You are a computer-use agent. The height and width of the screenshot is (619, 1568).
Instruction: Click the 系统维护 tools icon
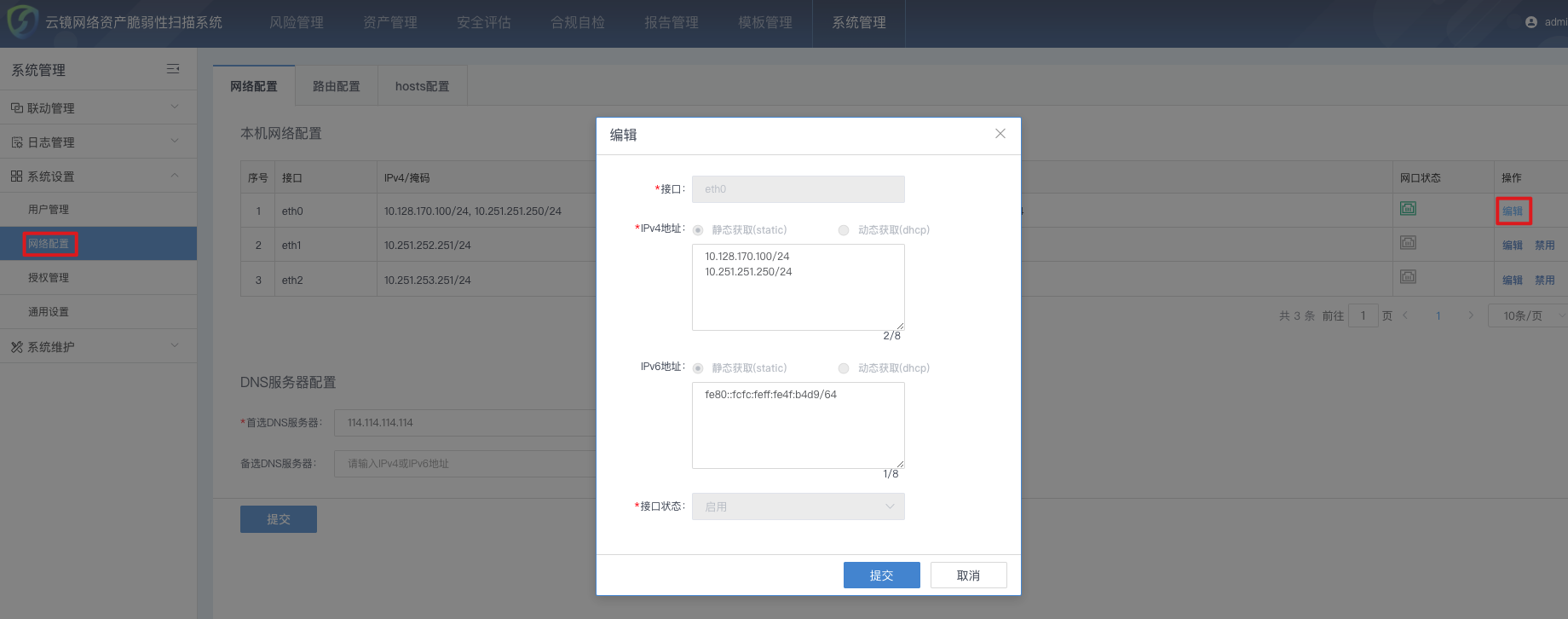(x=17, y=347)
